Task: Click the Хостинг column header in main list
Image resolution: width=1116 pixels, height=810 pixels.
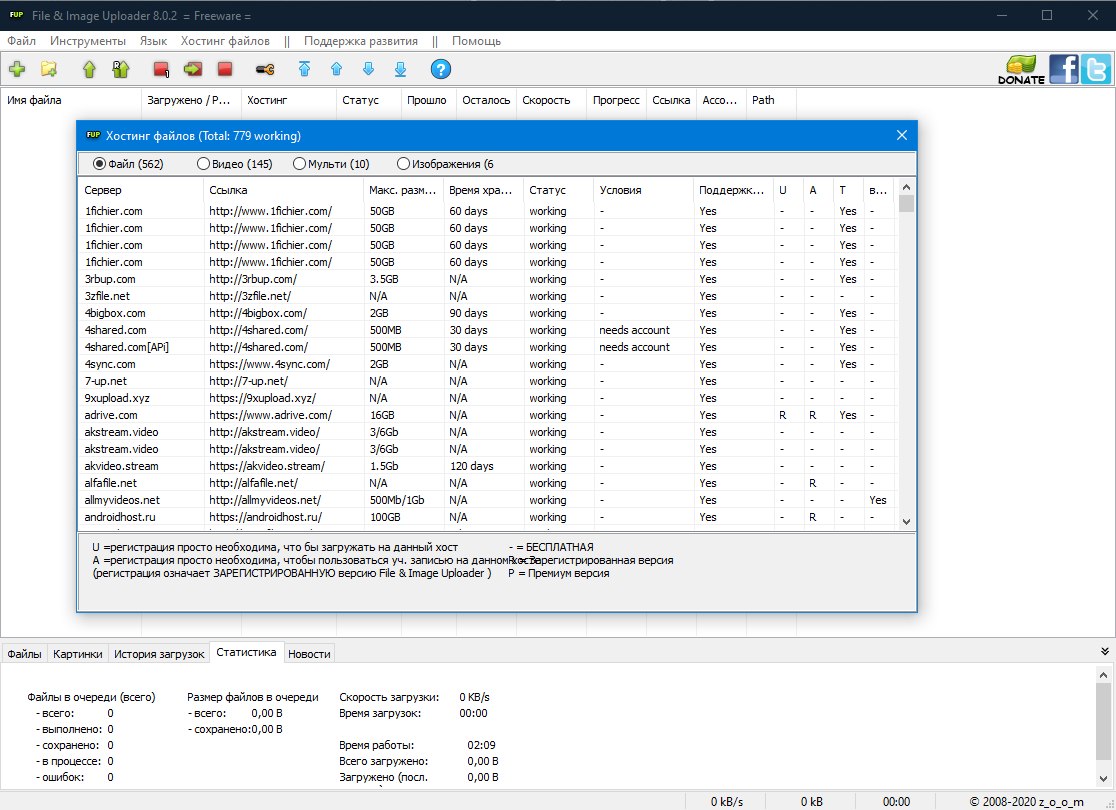Action: pyautogui.click(x=288, y=100)
